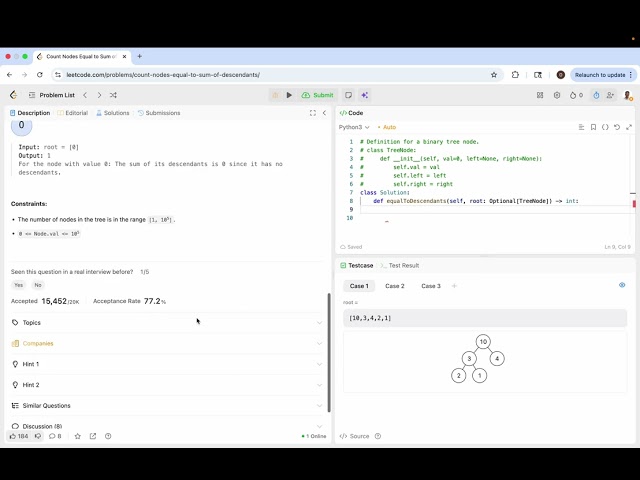The height and width of the screenshot is (480, 640).
Task: Expand the Companies section
Action: (167, 343)
